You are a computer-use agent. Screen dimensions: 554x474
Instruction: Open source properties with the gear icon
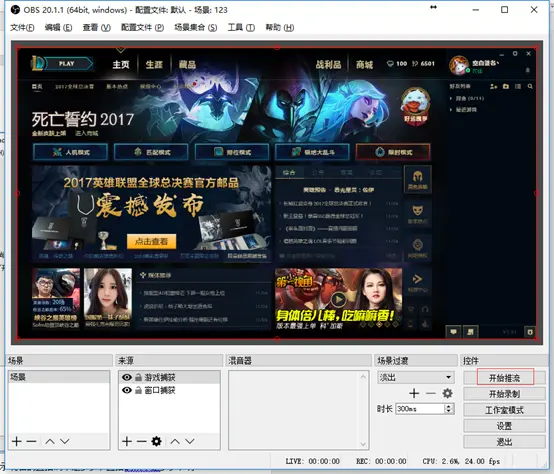coord(157,441)
